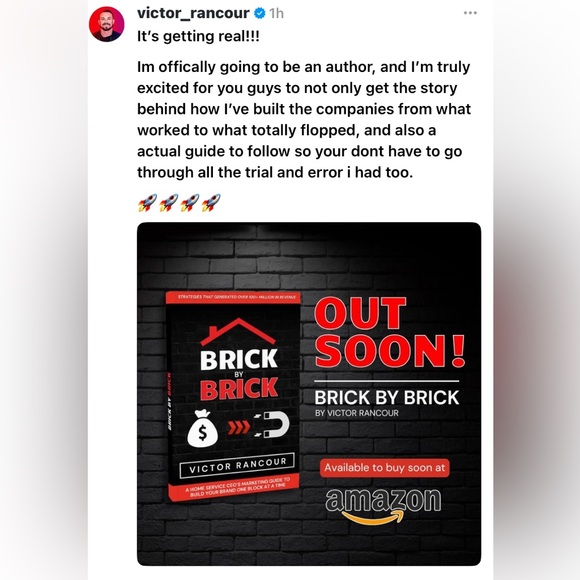
Task: Click the money bag icon on book cover
Action: [x=202, y=428]
